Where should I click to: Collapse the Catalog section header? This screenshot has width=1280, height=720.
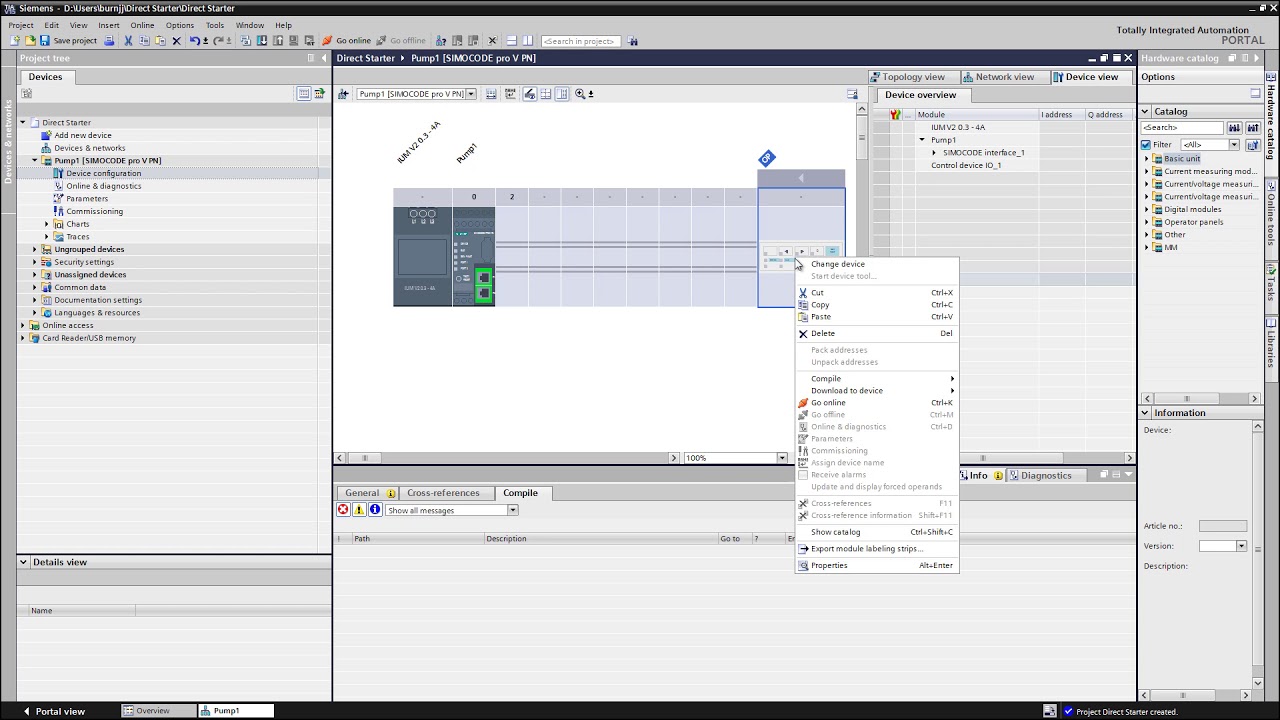(x=1146, y=111)
